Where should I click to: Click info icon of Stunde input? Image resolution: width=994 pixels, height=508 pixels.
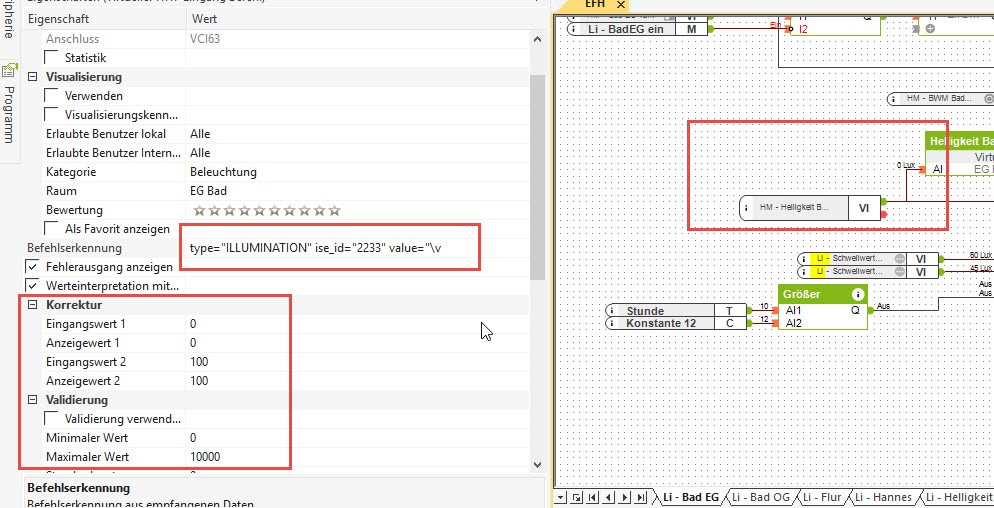coord(612,311)
